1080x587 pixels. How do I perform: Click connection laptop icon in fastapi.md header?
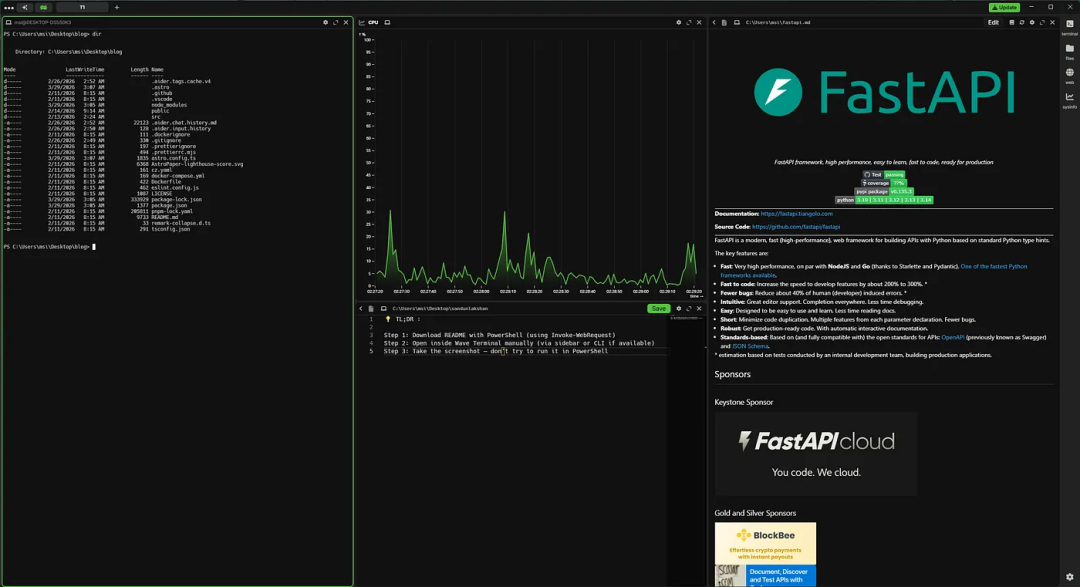(x=737, y=23)
